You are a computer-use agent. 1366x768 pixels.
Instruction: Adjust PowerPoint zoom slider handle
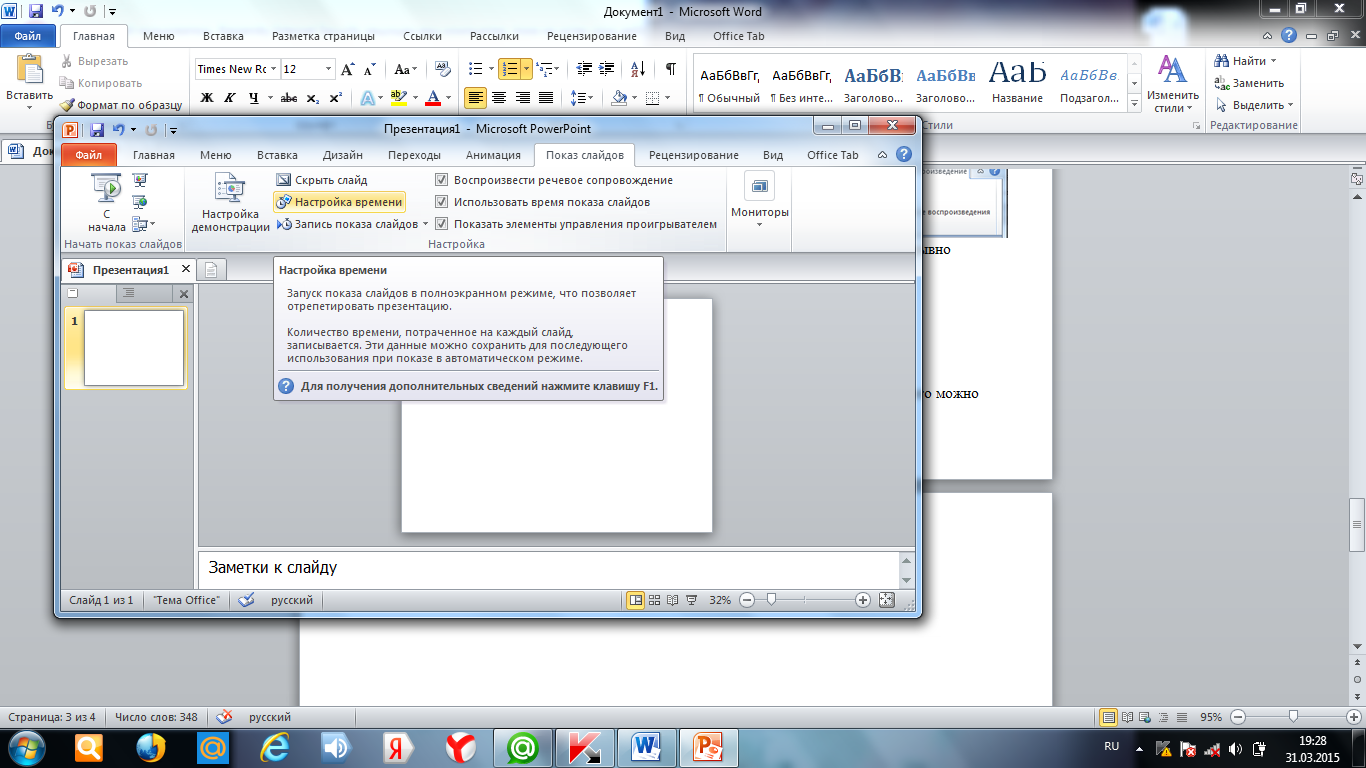pos(771,600)
